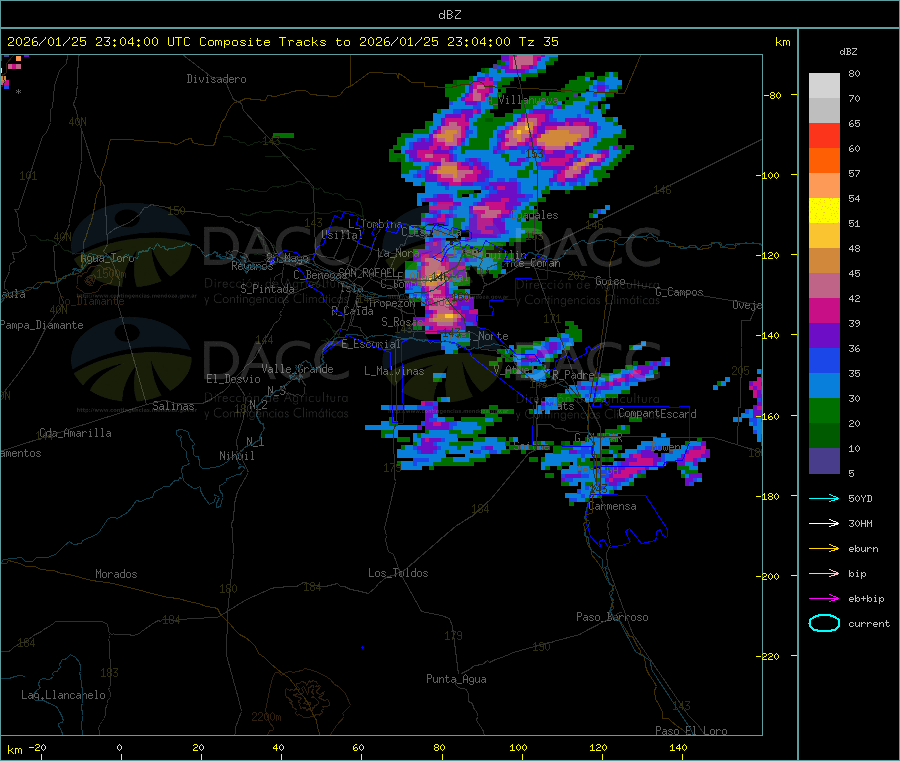This screenshot has height=761, width=900.
Task: Select the dark green 10-20 dBZ swatch
Action: point(824,436)
